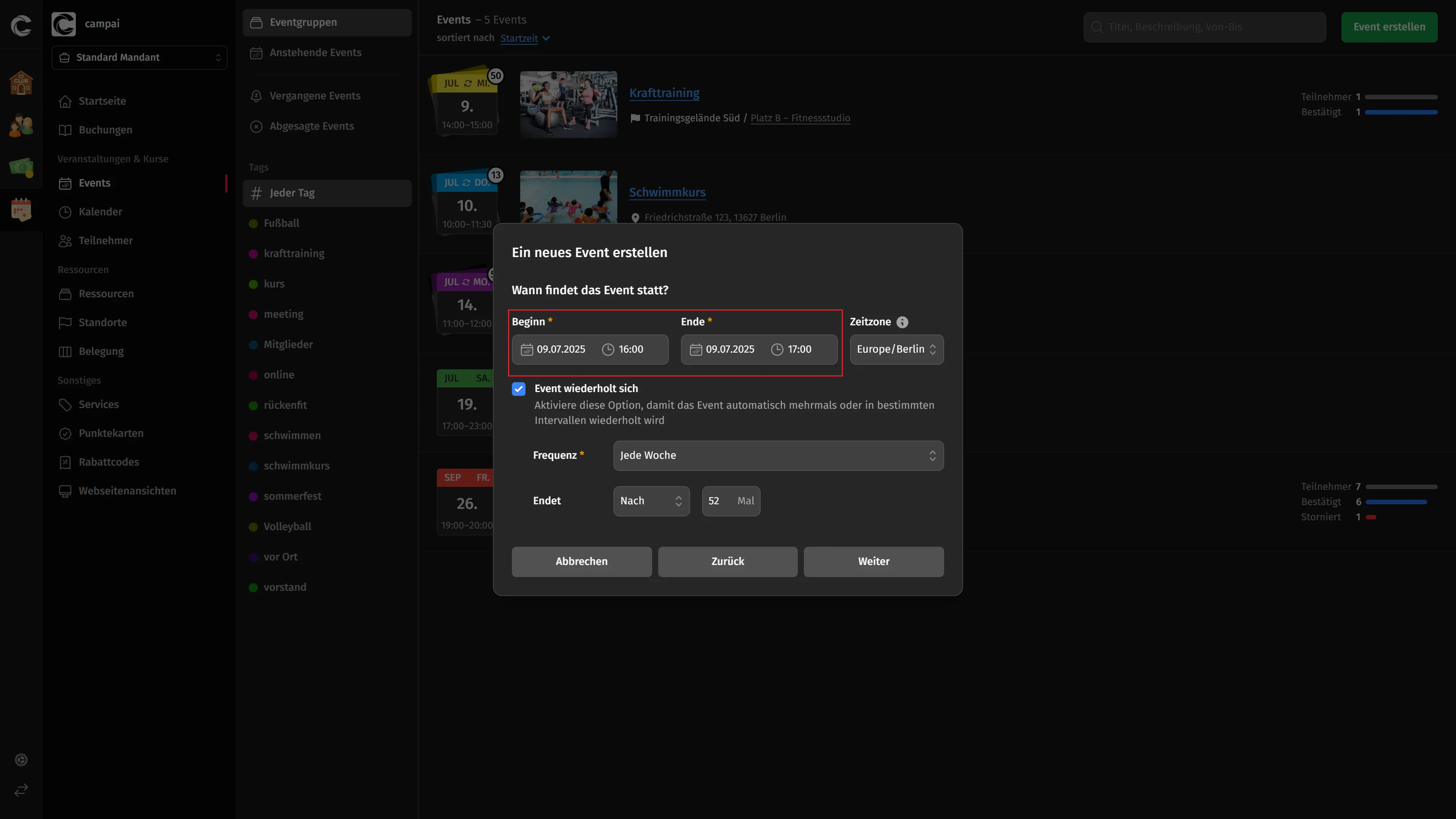Open the Startzeit sort dropdown
This screenshot has height=819, width=1456.
[524, 38]
